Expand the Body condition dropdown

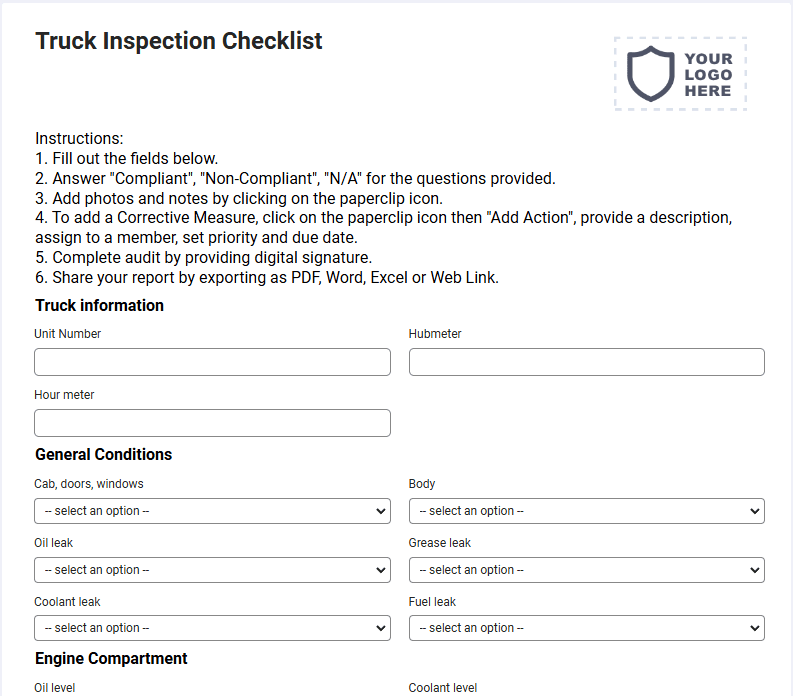587,511
